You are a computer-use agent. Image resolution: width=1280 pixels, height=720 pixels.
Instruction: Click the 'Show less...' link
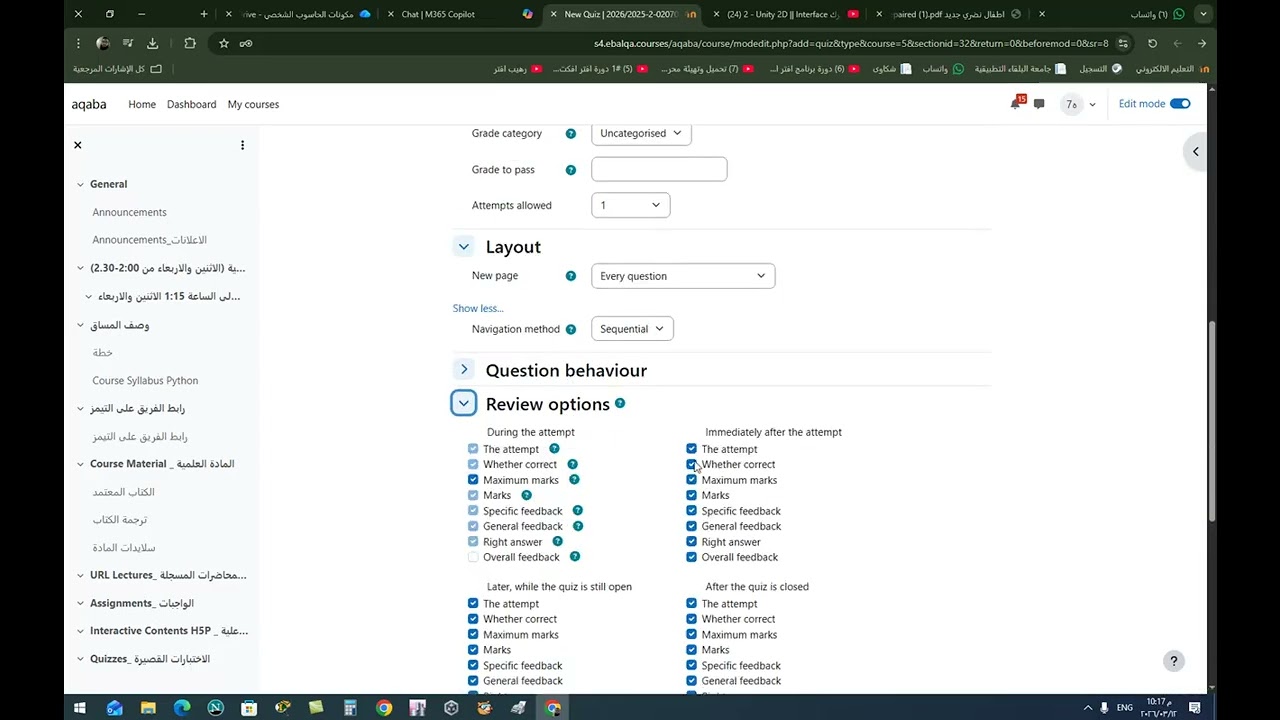click(x=478, y=308)
